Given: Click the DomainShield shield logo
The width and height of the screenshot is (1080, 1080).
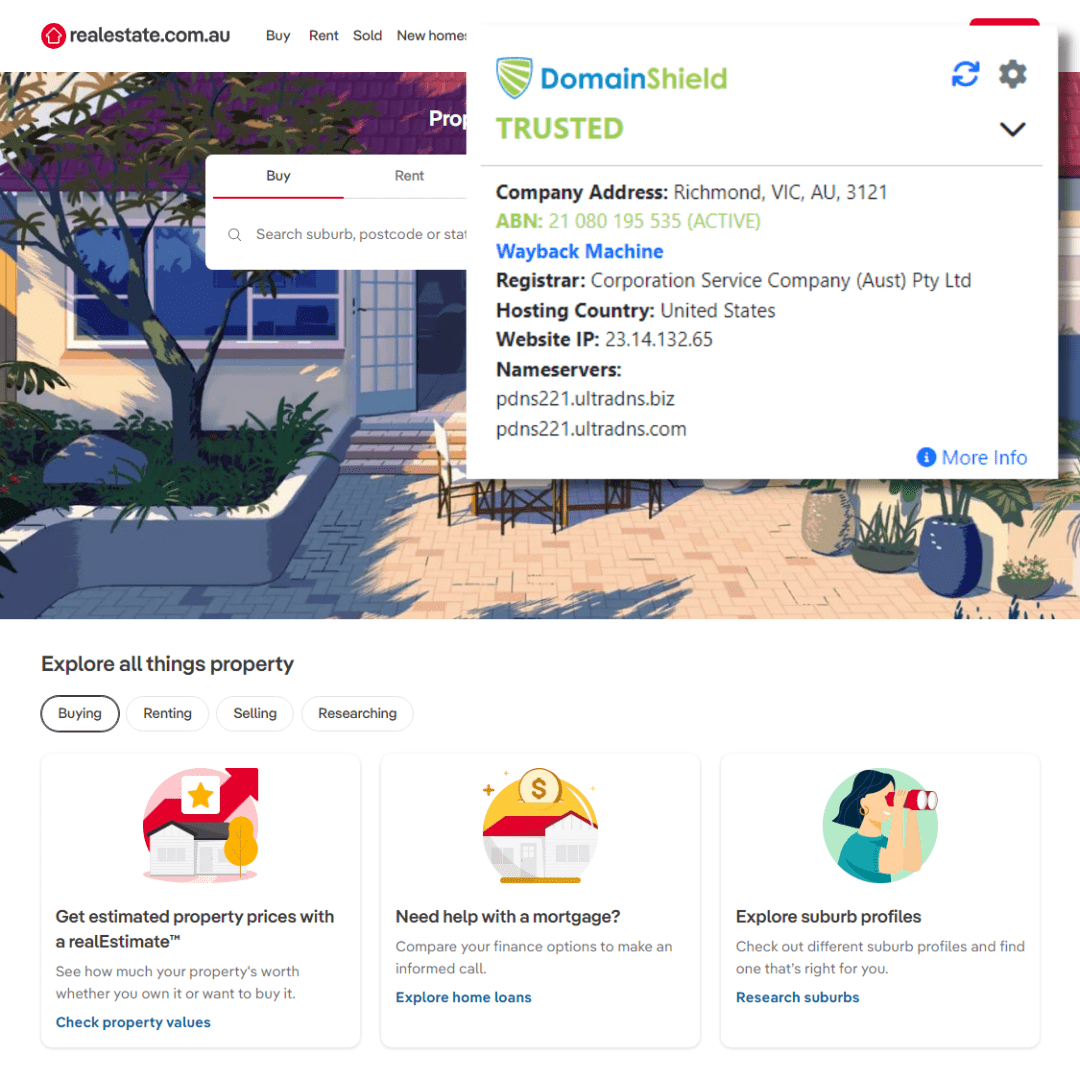Looking at the screenshot, I should click(514, 77).
